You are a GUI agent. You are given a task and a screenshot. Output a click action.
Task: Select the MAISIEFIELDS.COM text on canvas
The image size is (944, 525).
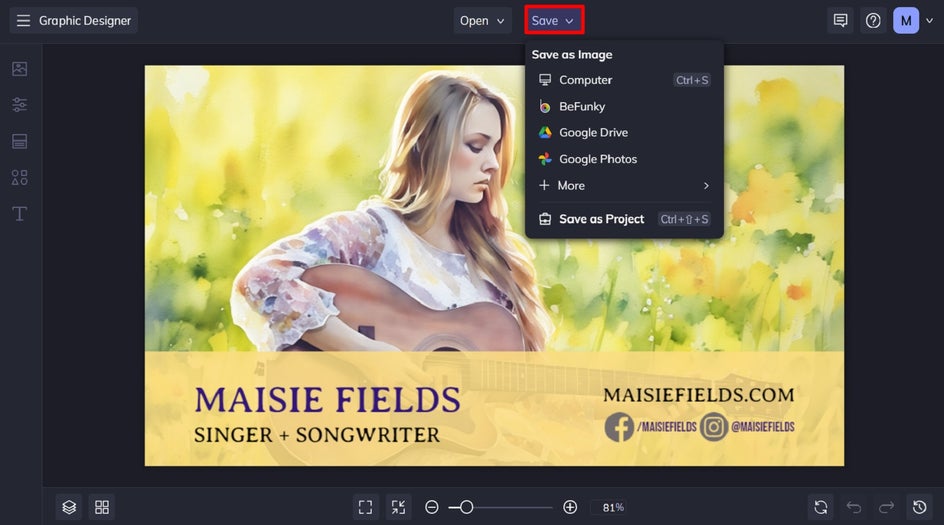(x=698, y=395)
